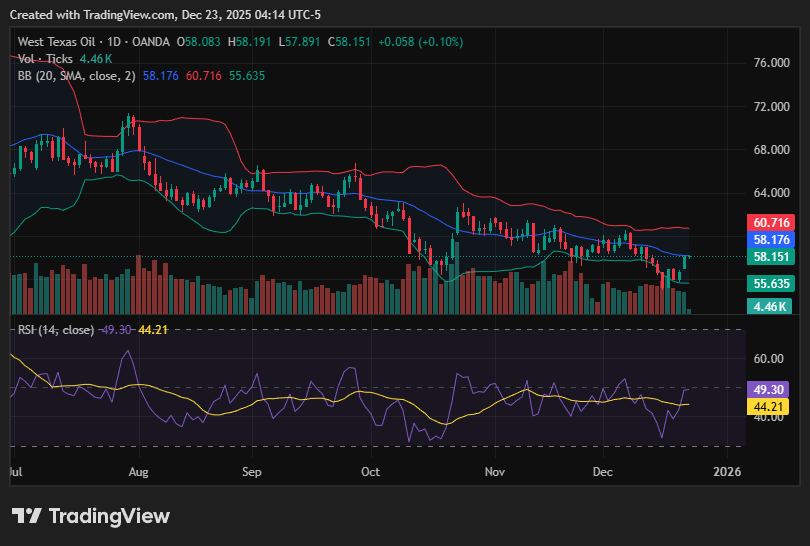Select the Oct marker on time axis
The image size is (810, 546).
(370, 470)
